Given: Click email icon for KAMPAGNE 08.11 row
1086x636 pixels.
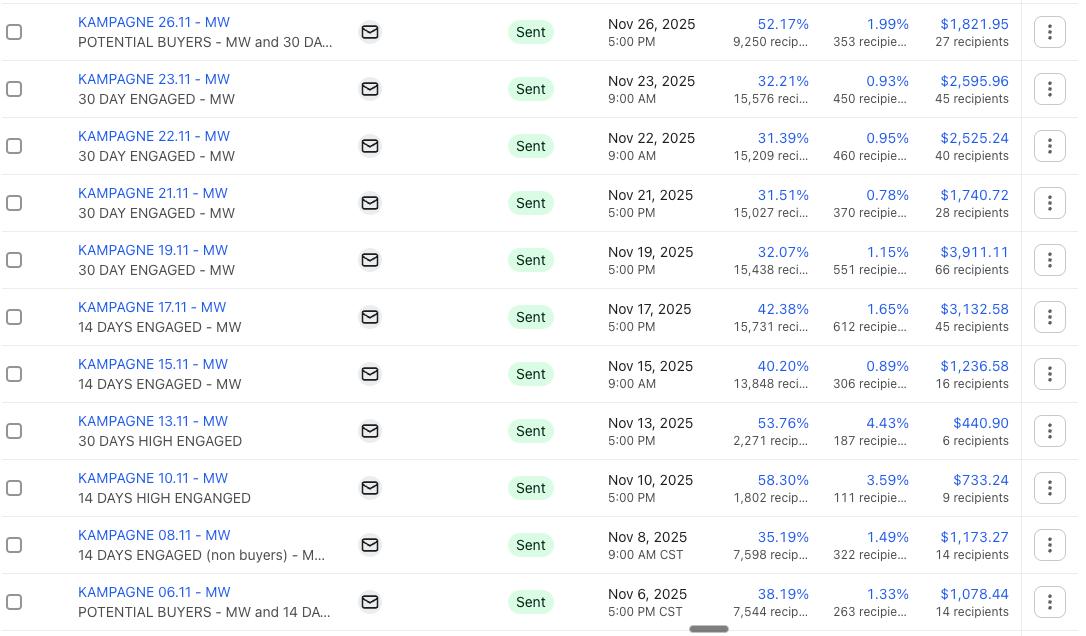Looking at the screenshot, I should pos(370,545).
